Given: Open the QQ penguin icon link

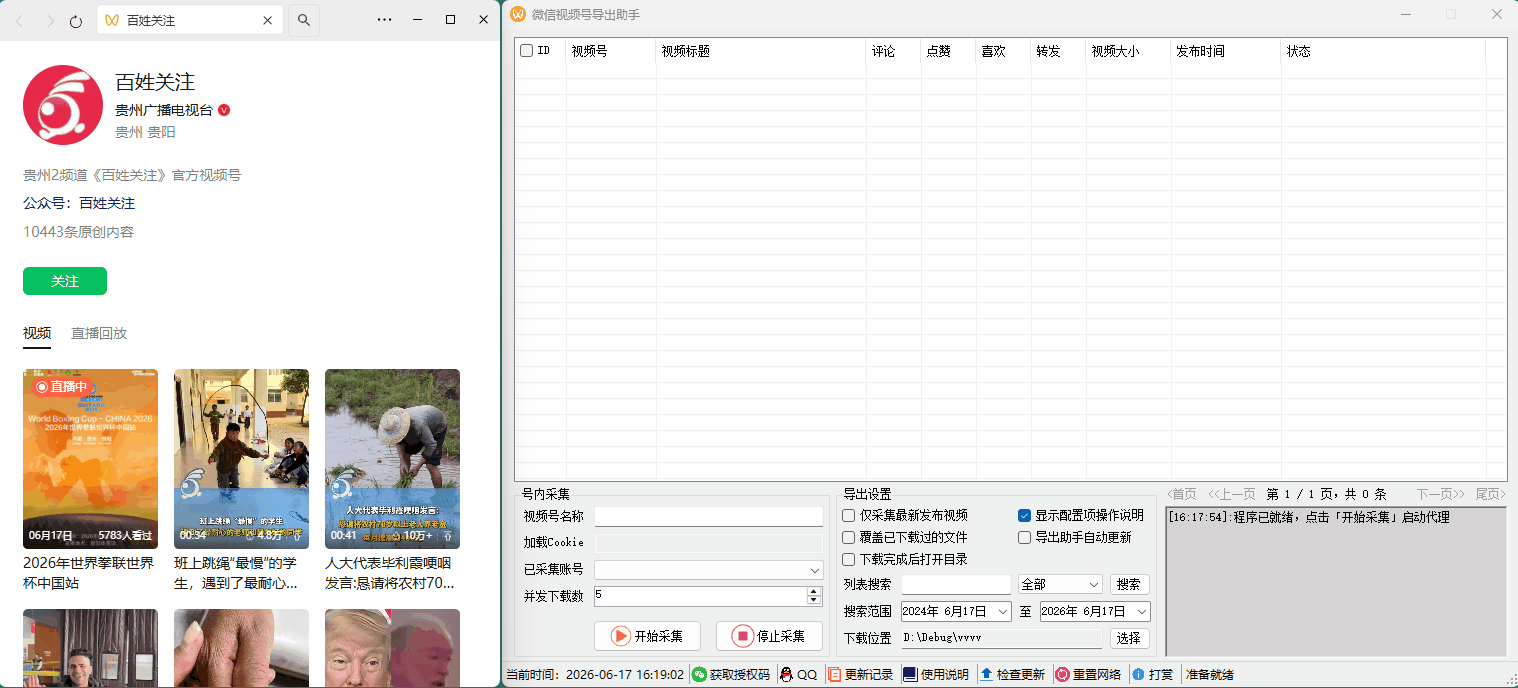Looking at the screenshot, I should pos(787,674).
